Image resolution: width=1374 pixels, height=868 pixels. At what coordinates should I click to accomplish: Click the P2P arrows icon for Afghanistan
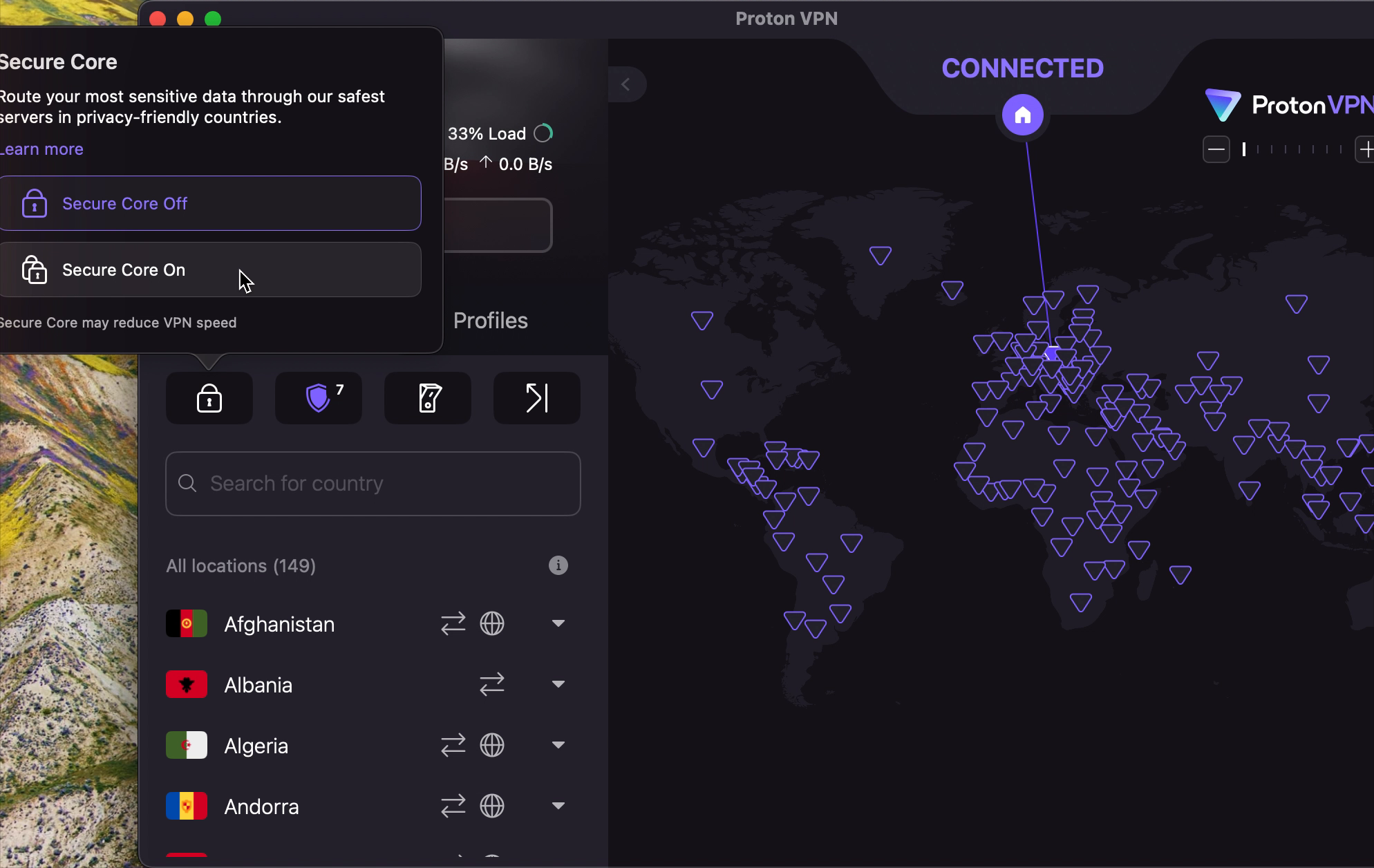pos(453,624)
